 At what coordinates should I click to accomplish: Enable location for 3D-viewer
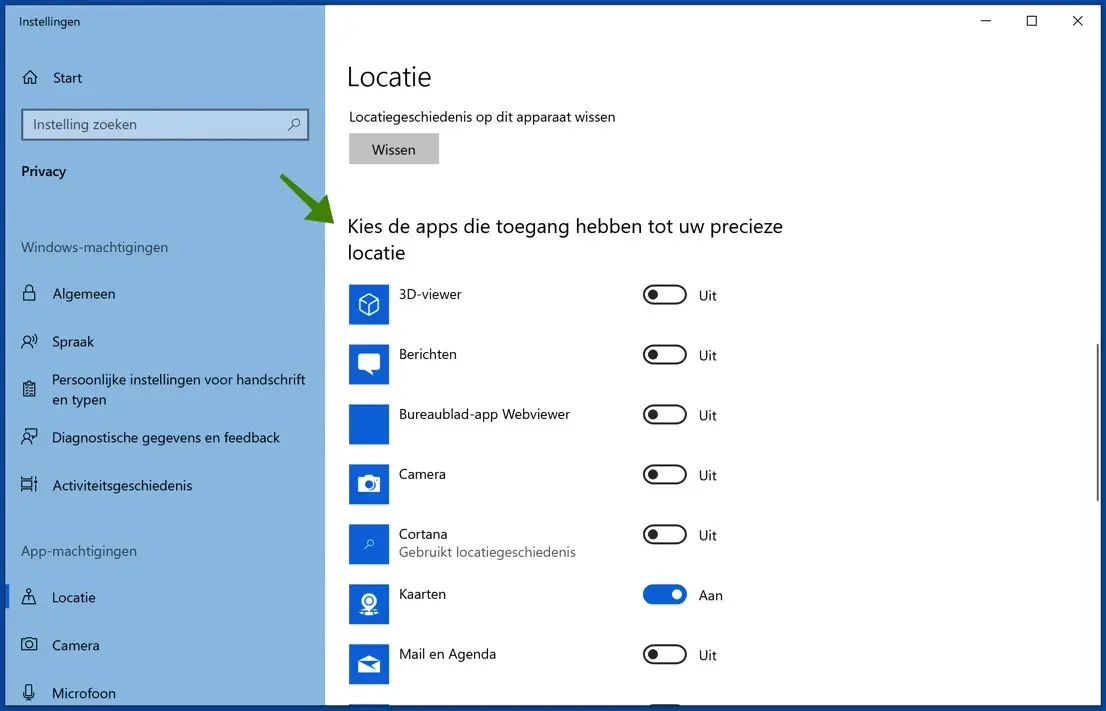664,295
